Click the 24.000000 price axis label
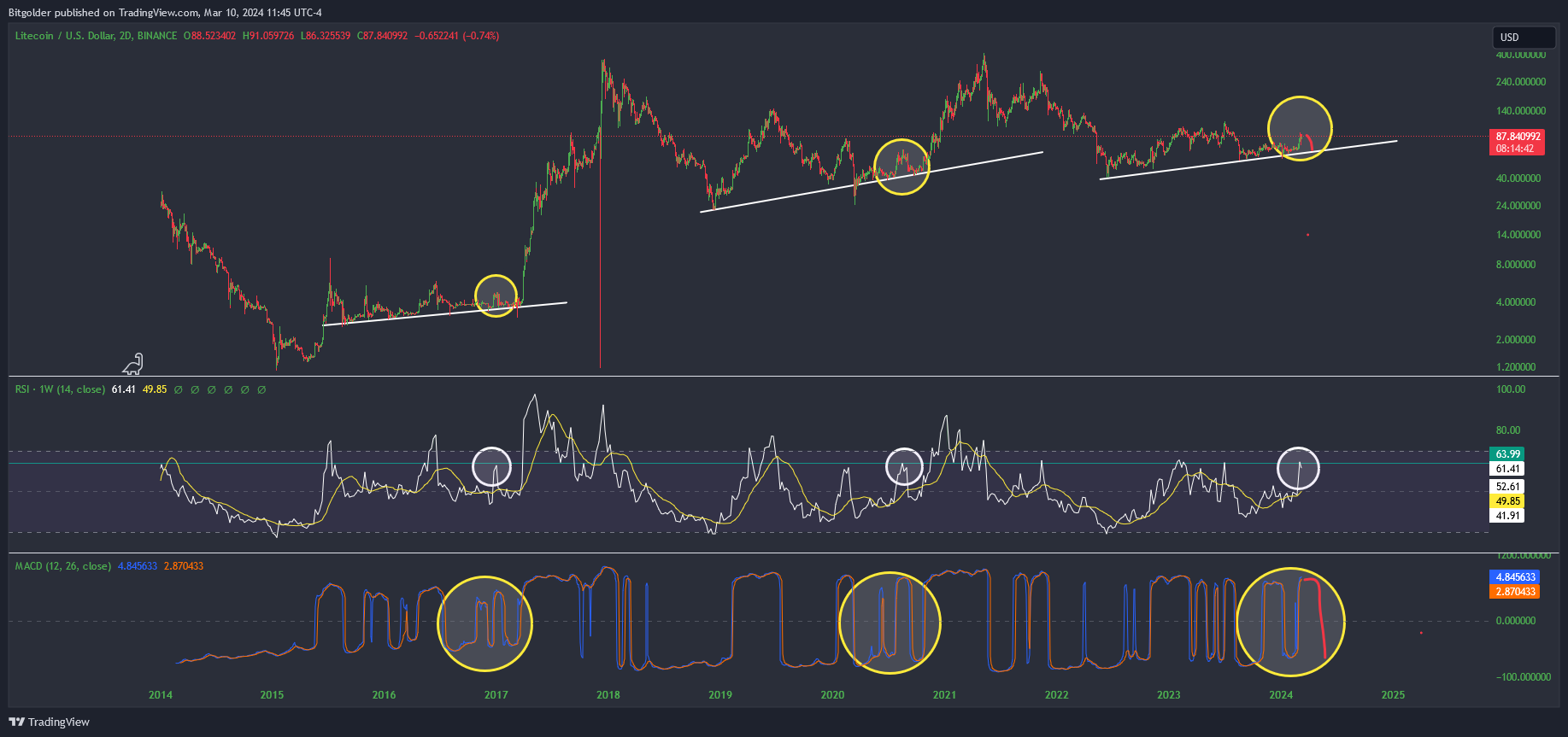 pyautogui.click(x=1518, y=206)
